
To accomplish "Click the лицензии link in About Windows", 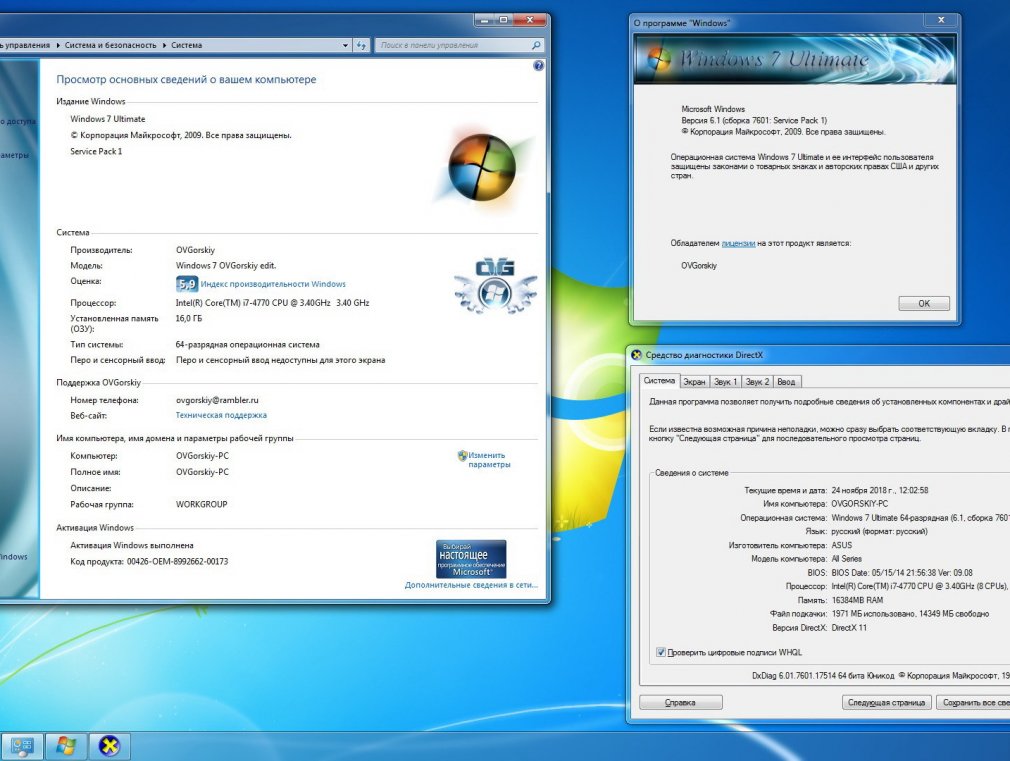I will (738, 244).
